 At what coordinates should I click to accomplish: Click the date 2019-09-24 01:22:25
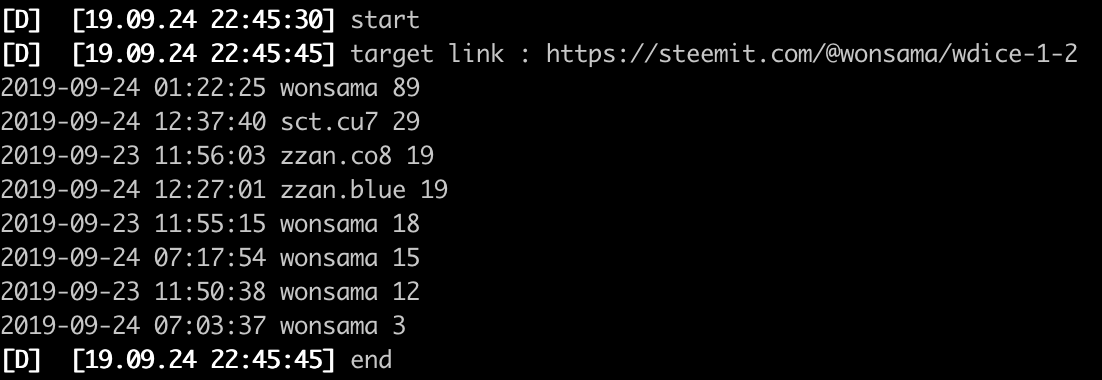point(134,88)
